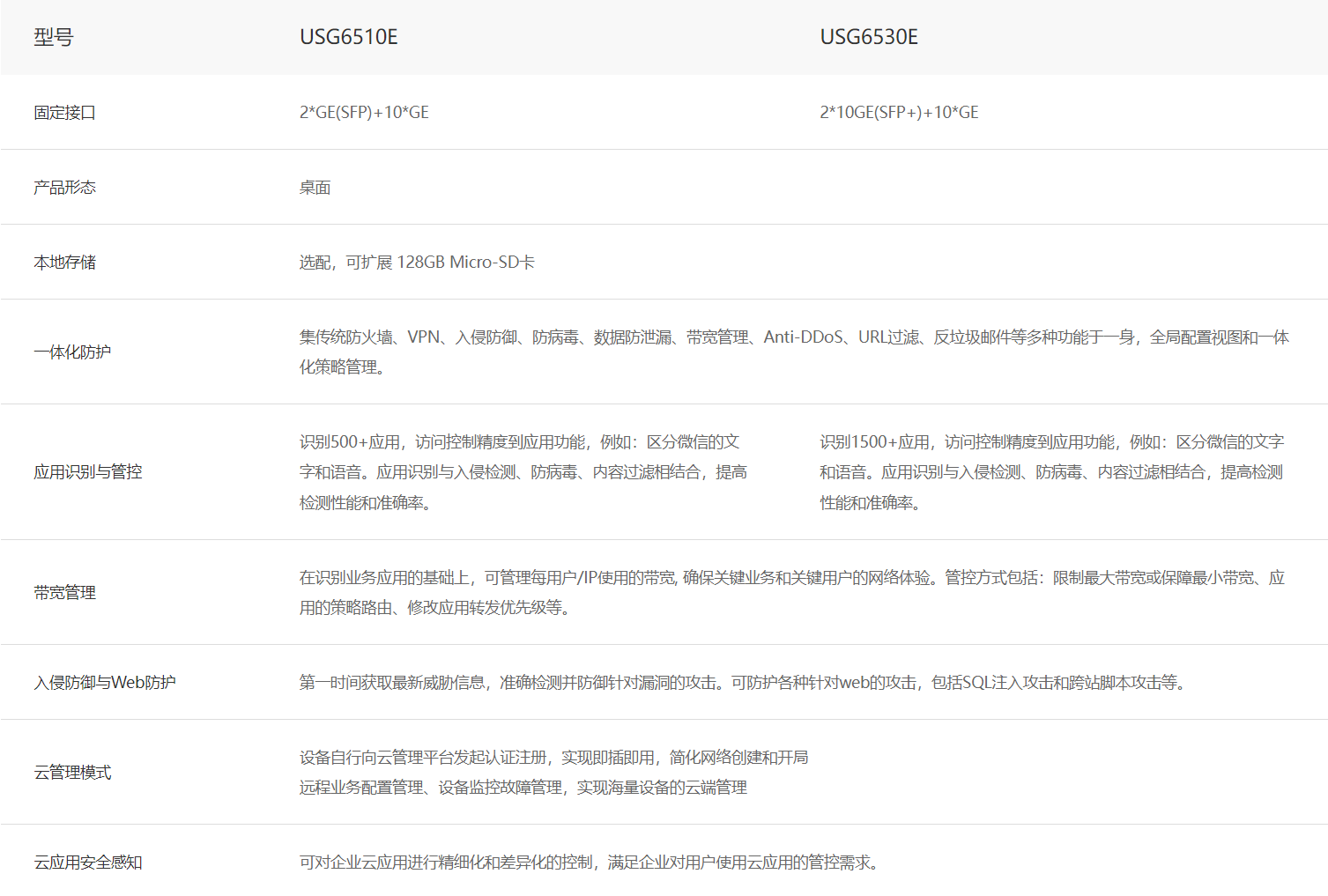Click the USG6530E column header
This screenshot has width=1328, height=896.
tap(868, 37)
